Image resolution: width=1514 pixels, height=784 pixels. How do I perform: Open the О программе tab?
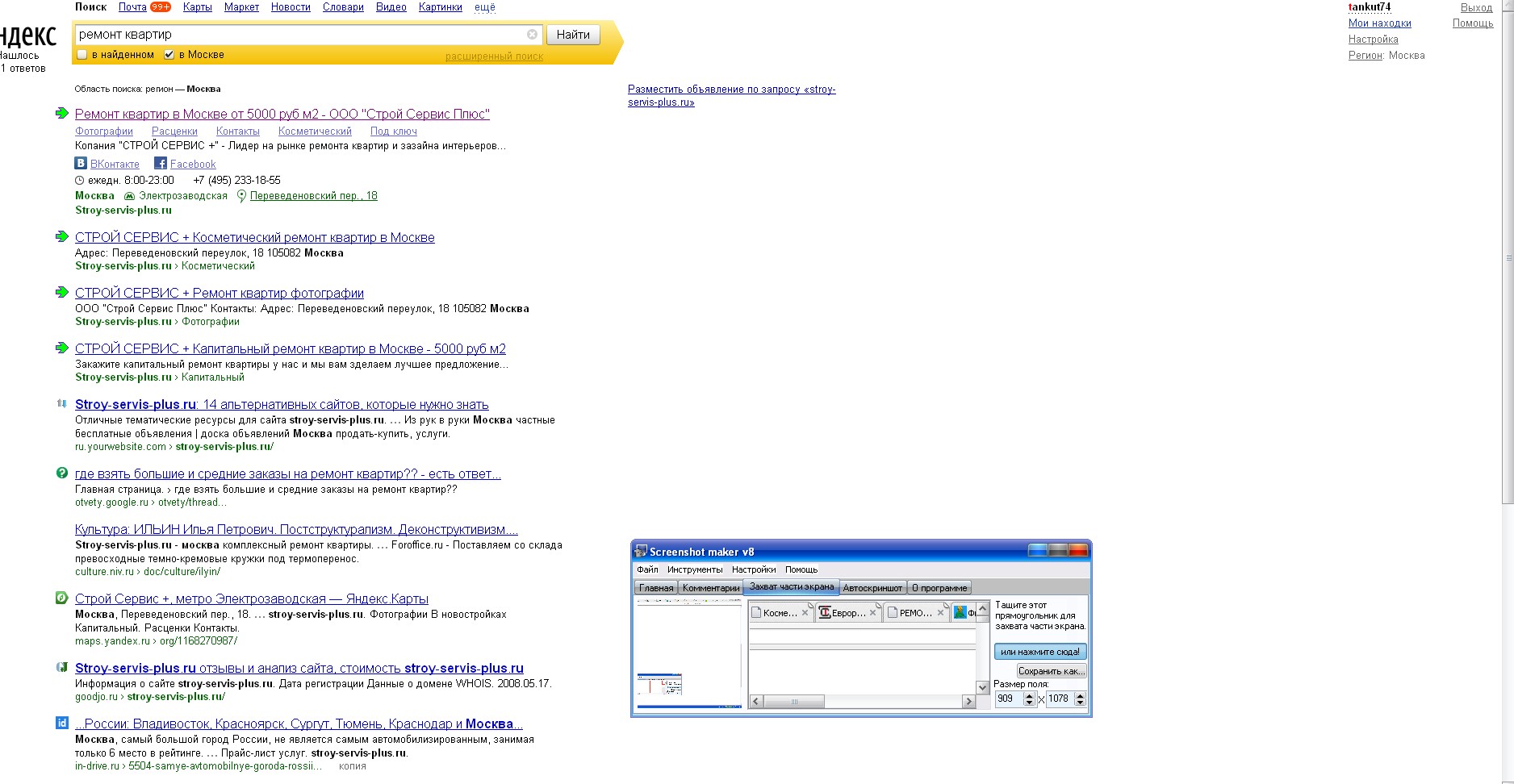pyautogui.click(x=939, y=588)
